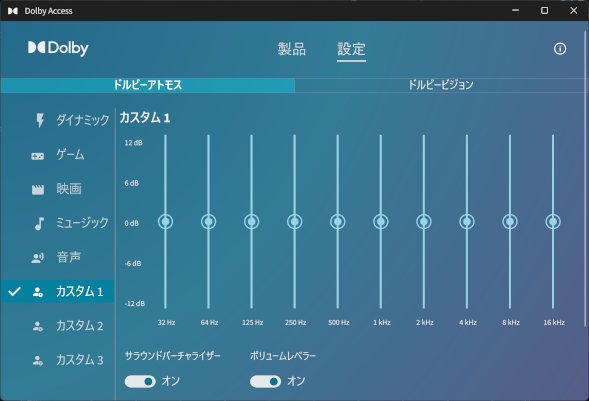Open the 設定 tab
589x401 pixels.
[x=351, y=49]
